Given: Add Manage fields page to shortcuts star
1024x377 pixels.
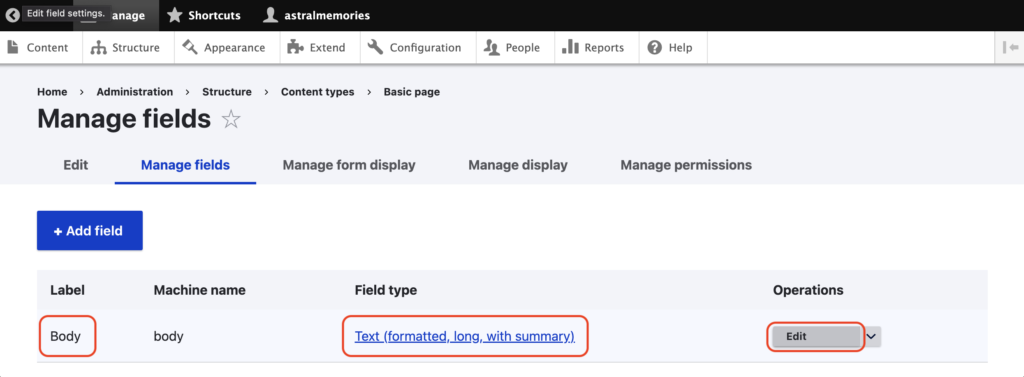Looking at the screenshot, I should click(x=231, y=120).
